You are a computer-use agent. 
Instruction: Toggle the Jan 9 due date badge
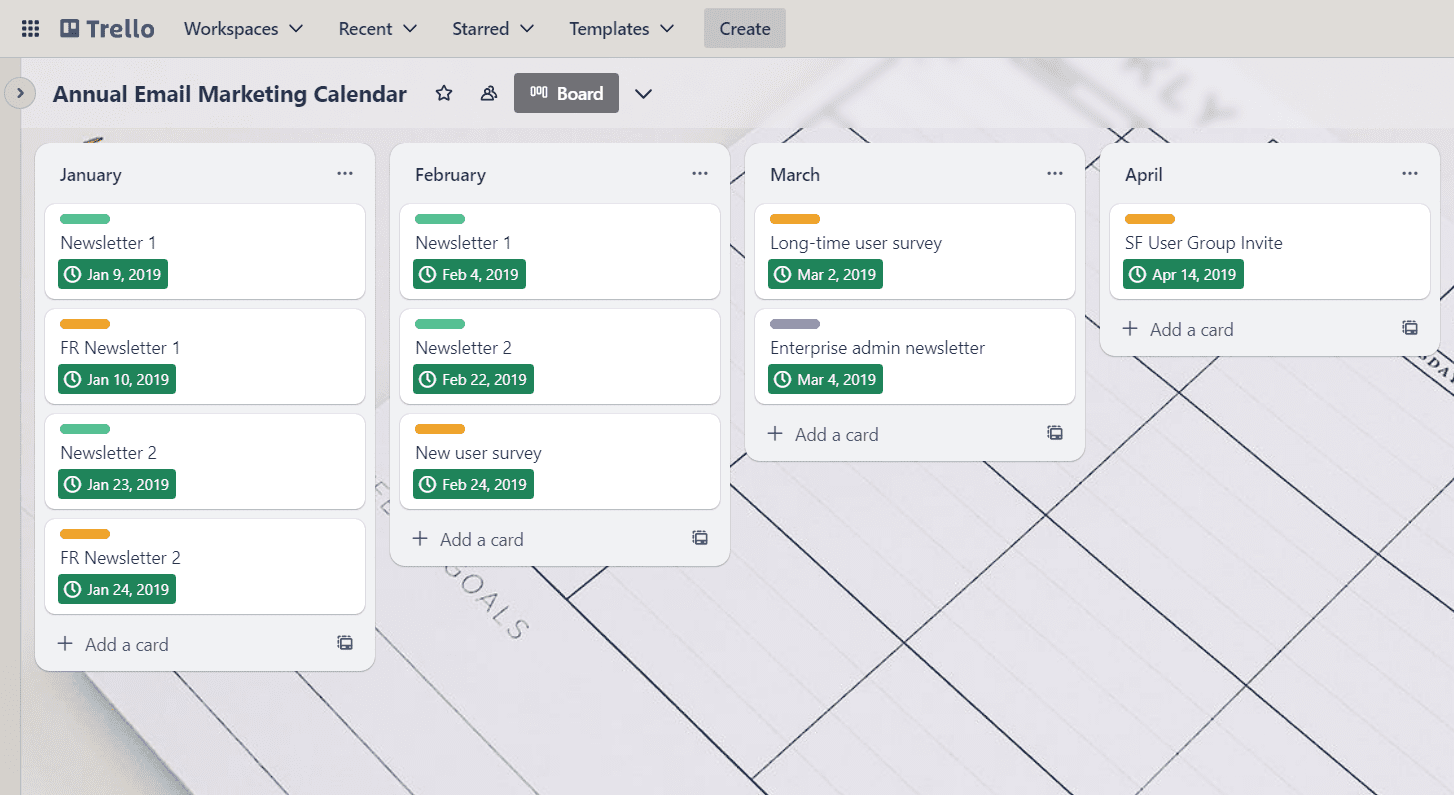click(112, 273)
